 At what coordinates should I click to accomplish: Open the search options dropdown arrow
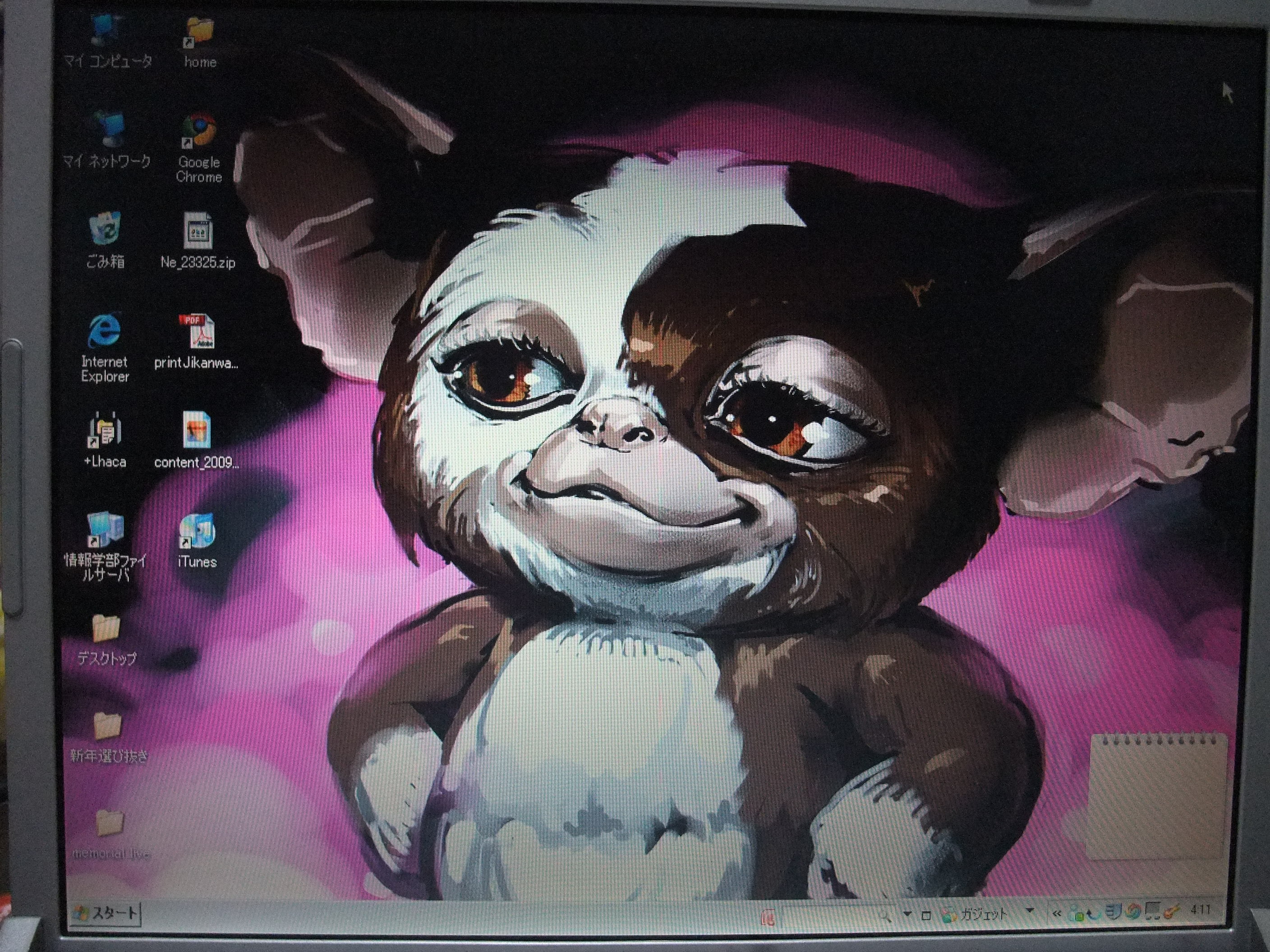pos(908,914)
